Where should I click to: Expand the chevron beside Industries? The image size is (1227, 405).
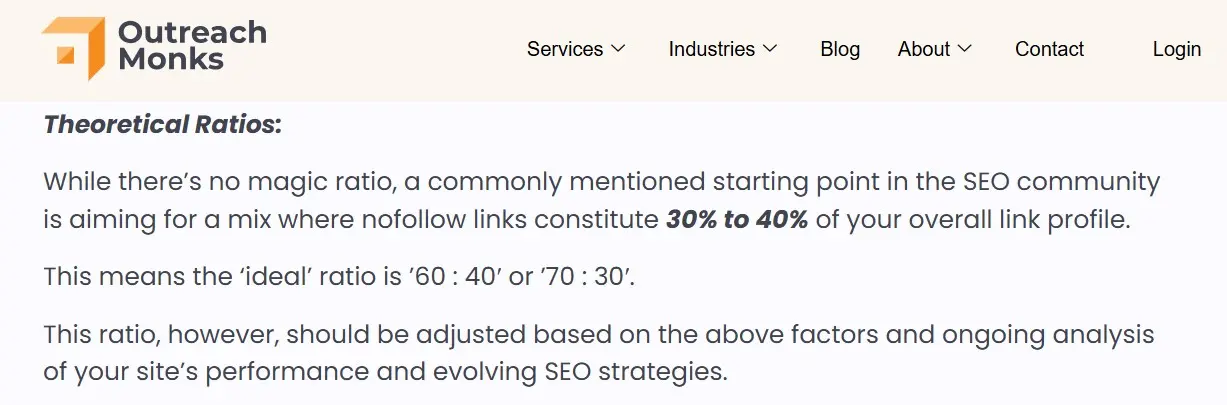[x=770, y=49]
